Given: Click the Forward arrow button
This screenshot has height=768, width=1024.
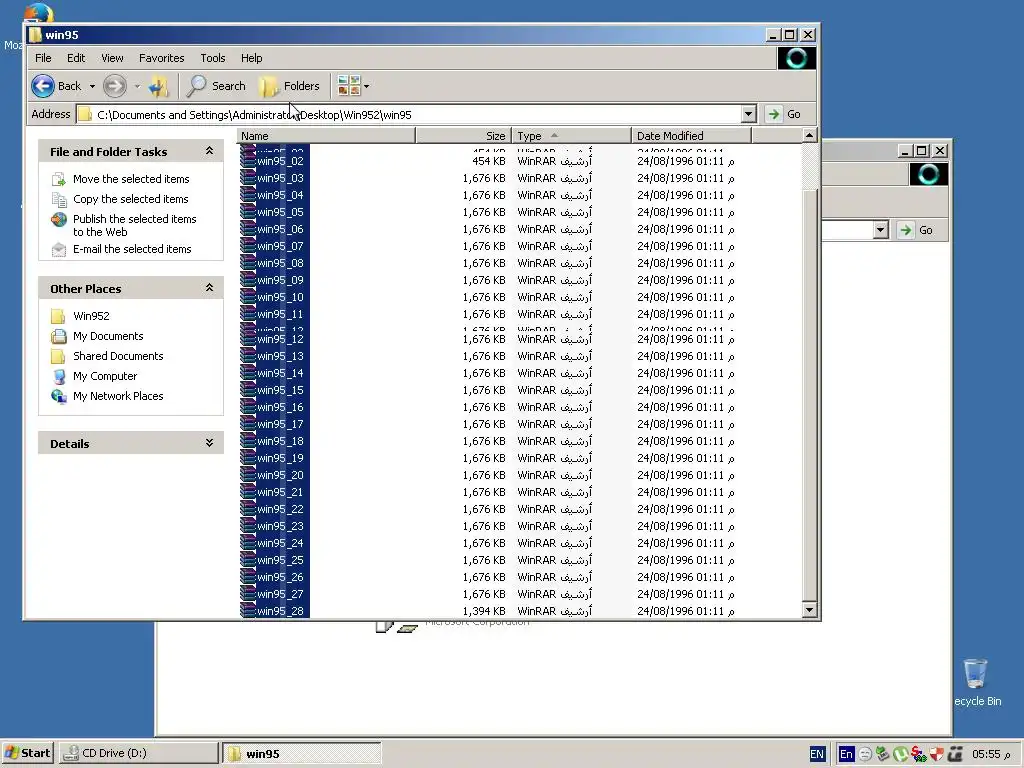Looking at the screenshot, I should pos(115,86).
